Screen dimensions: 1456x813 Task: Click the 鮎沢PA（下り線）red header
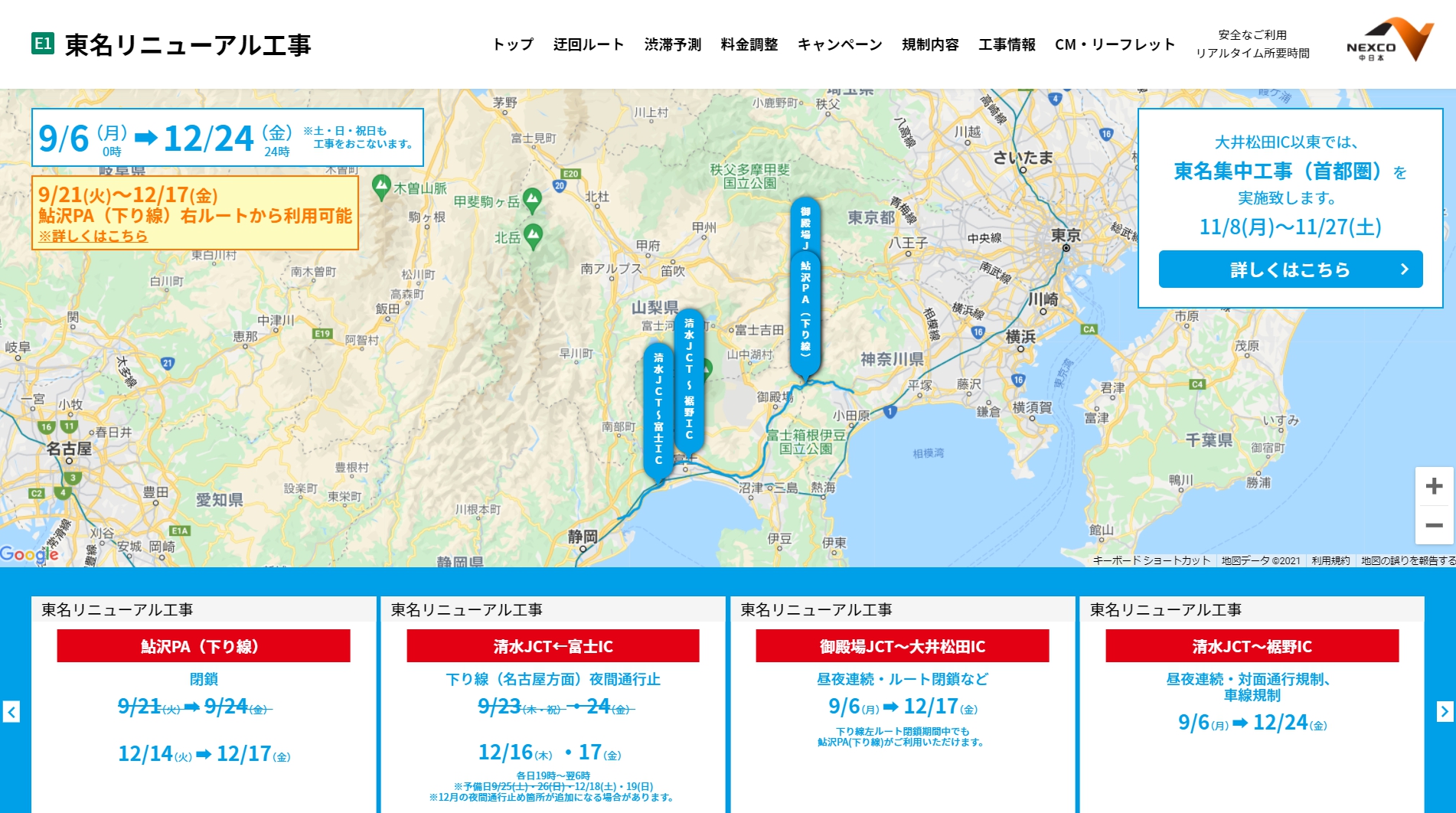click(204, 646)
